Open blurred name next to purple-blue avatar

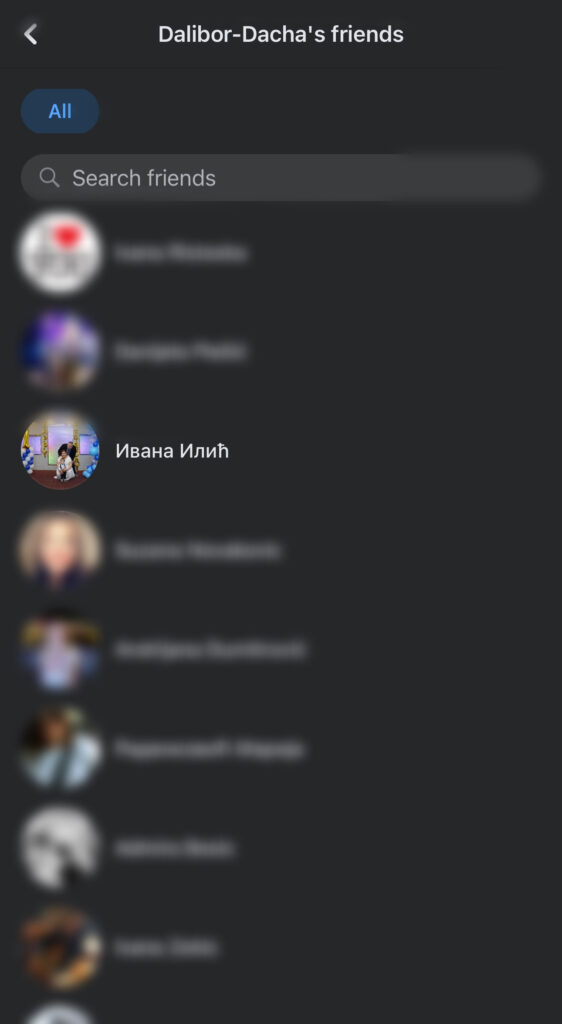click(180, 352)
